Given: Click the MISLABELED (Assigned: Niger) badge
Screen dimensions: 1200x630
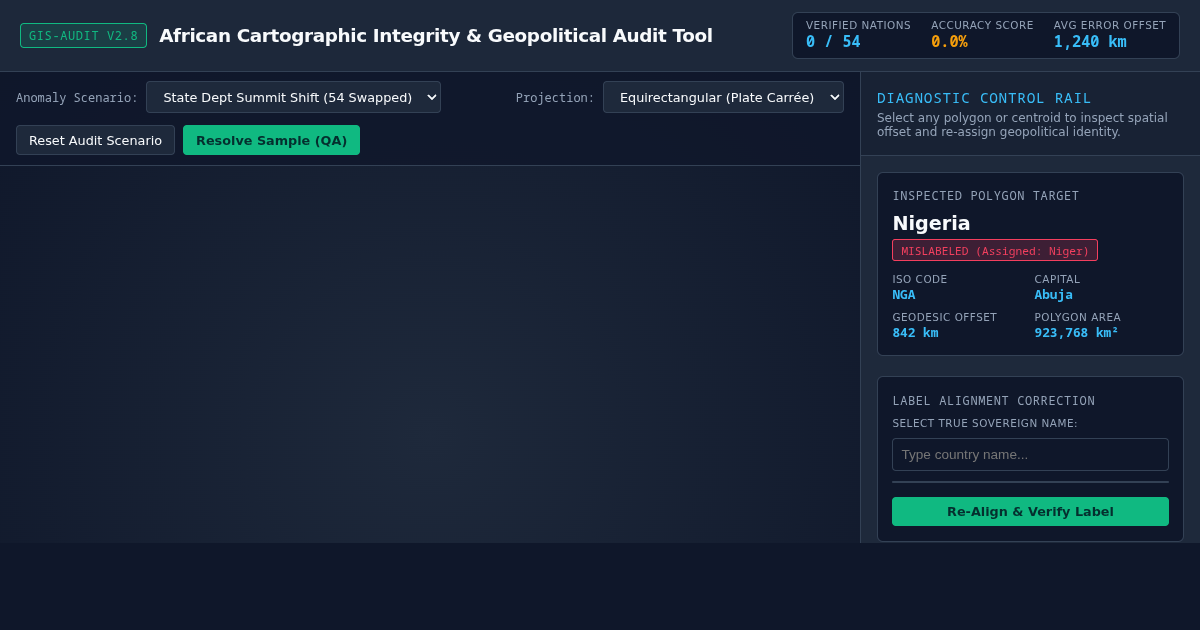Looking at the screenshot, I should point(995,250).
